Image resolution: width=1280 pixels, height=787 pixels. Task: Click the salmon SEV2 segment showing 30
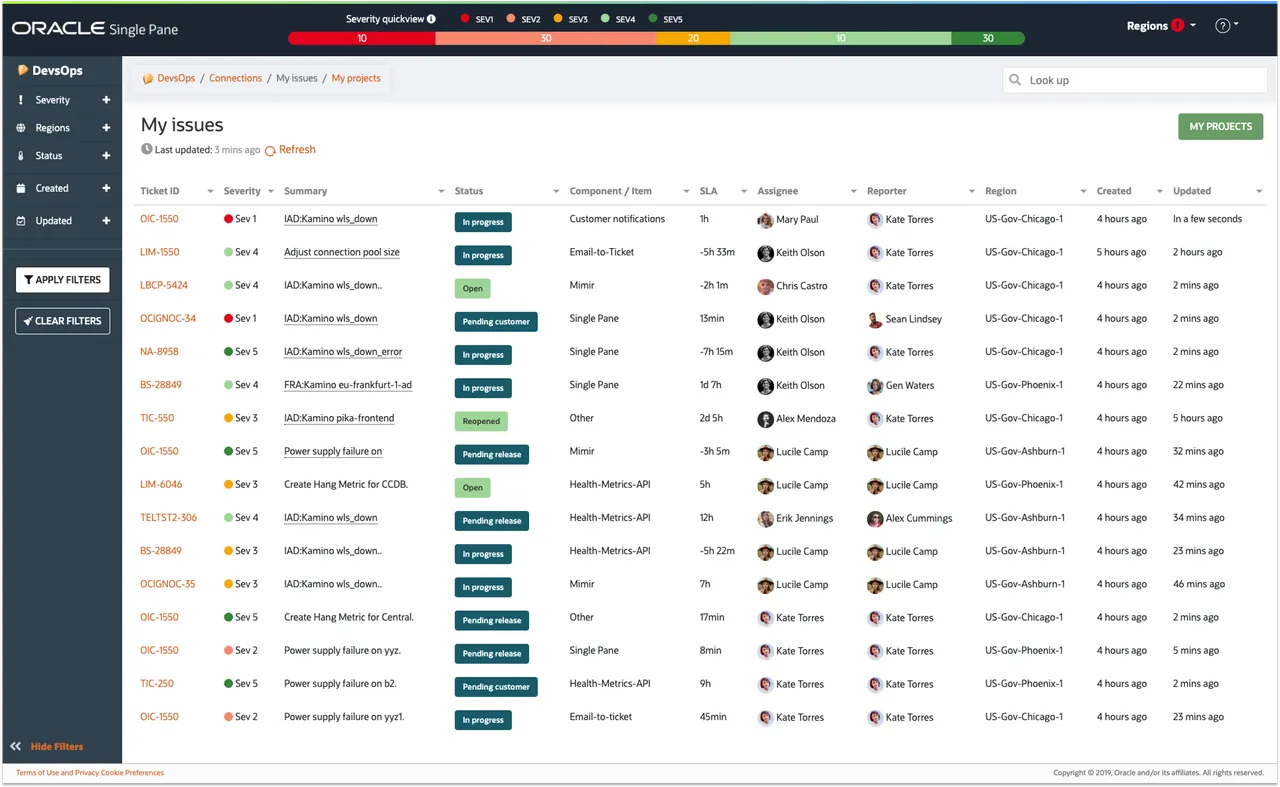click(546, 39)
